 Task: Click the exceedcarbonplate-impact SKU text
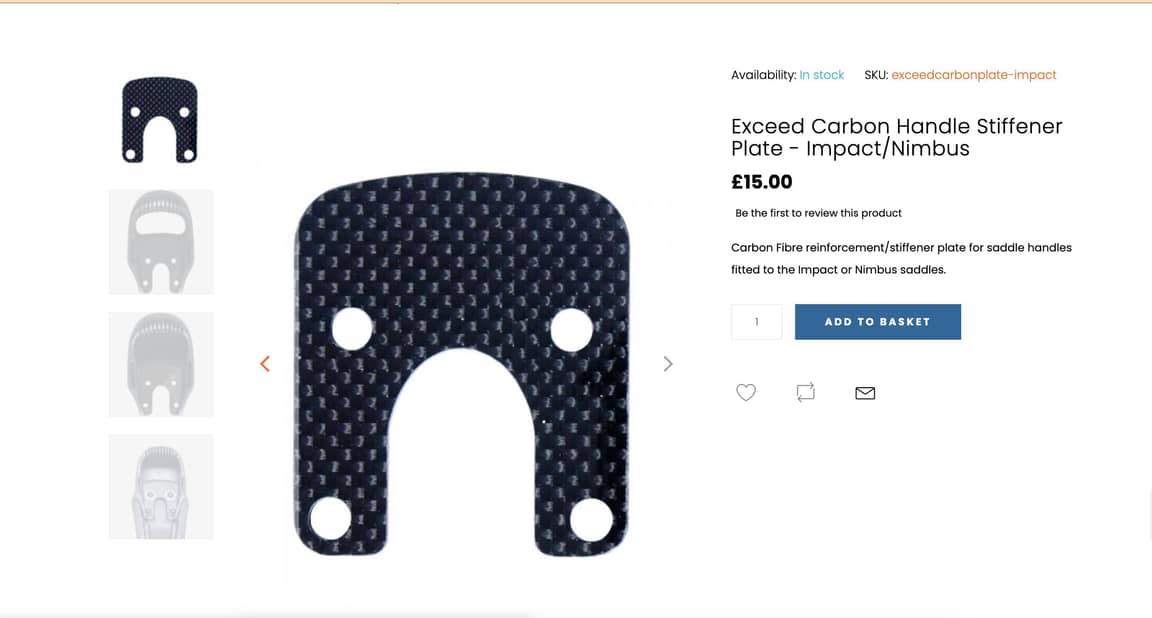[x=973, y=75]
